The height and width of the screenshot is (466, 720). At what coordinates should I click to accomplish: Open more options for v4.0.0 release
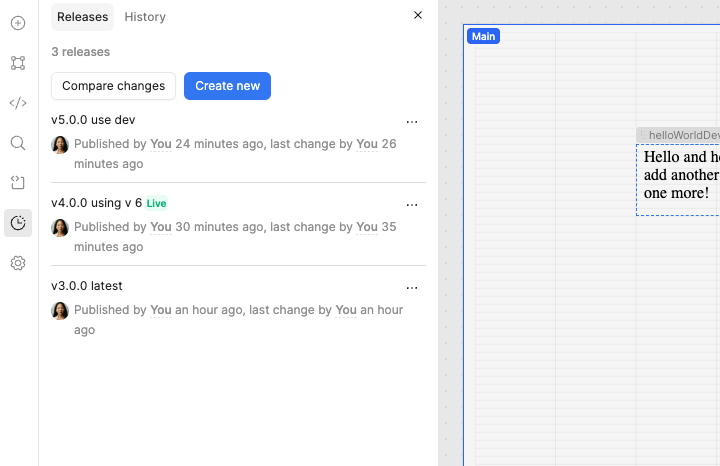coord(412,205)
